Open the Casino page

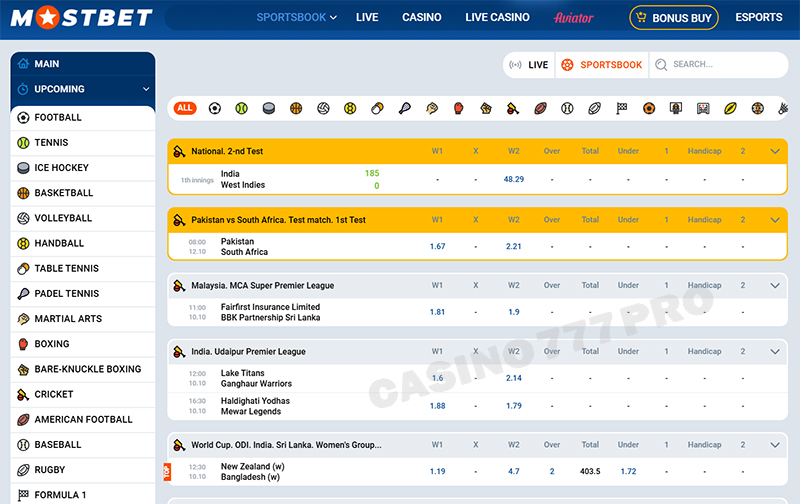click(421, 17)
